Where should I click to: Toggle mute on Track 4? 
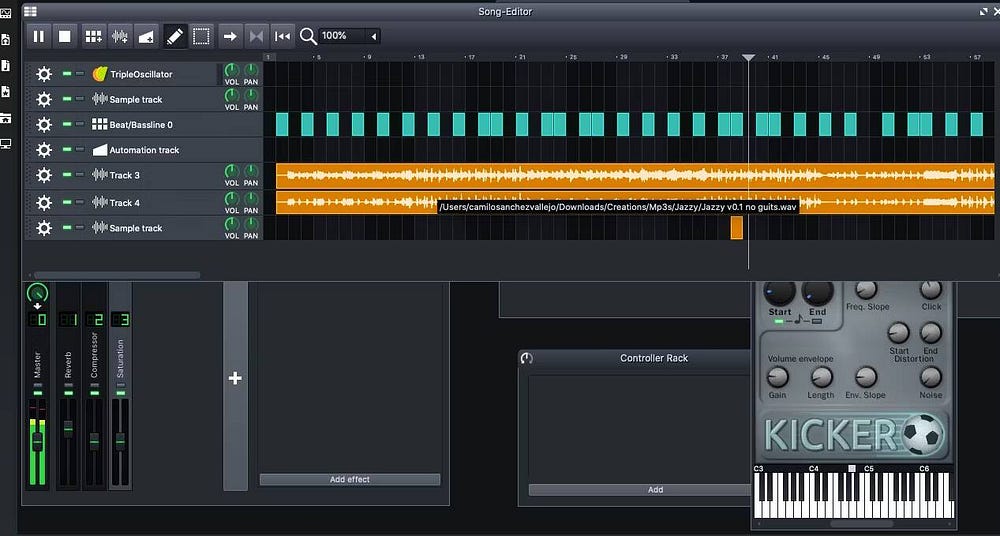67,203
